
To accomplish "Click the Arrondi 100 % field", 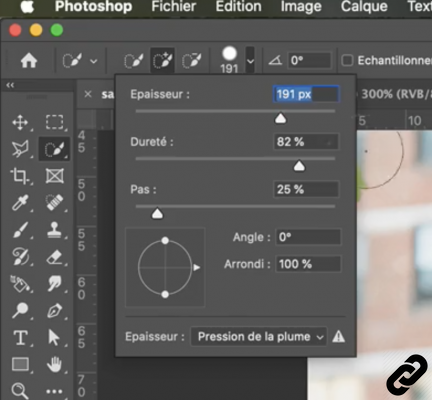I will (308, 264).
